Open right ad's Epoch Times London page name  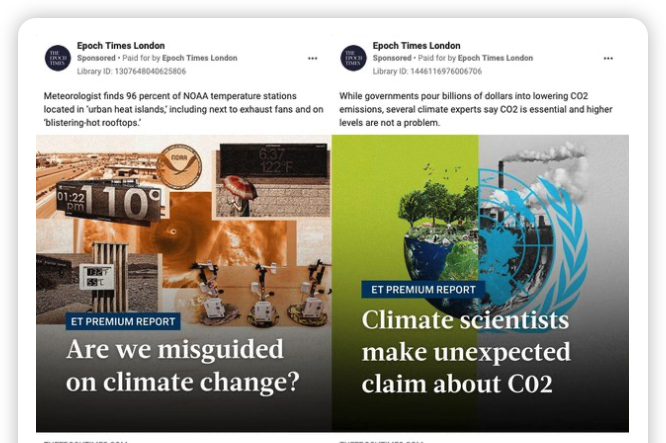(x=416, y=45)
